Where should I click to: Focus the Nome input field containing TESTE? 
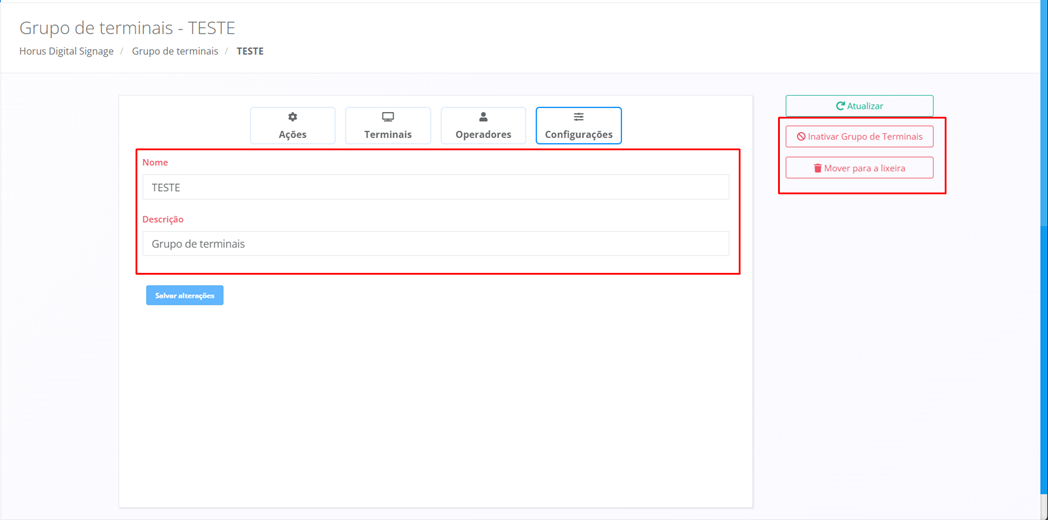[x=435, y=187]
